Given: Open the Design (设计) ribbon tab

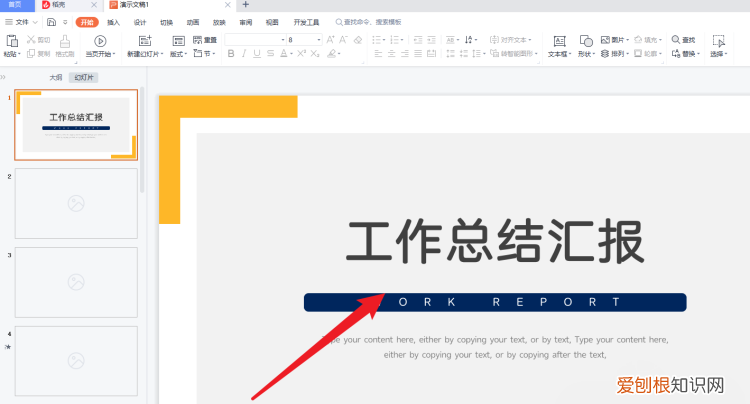Looking at the screenshot, I should pos(140,22).
